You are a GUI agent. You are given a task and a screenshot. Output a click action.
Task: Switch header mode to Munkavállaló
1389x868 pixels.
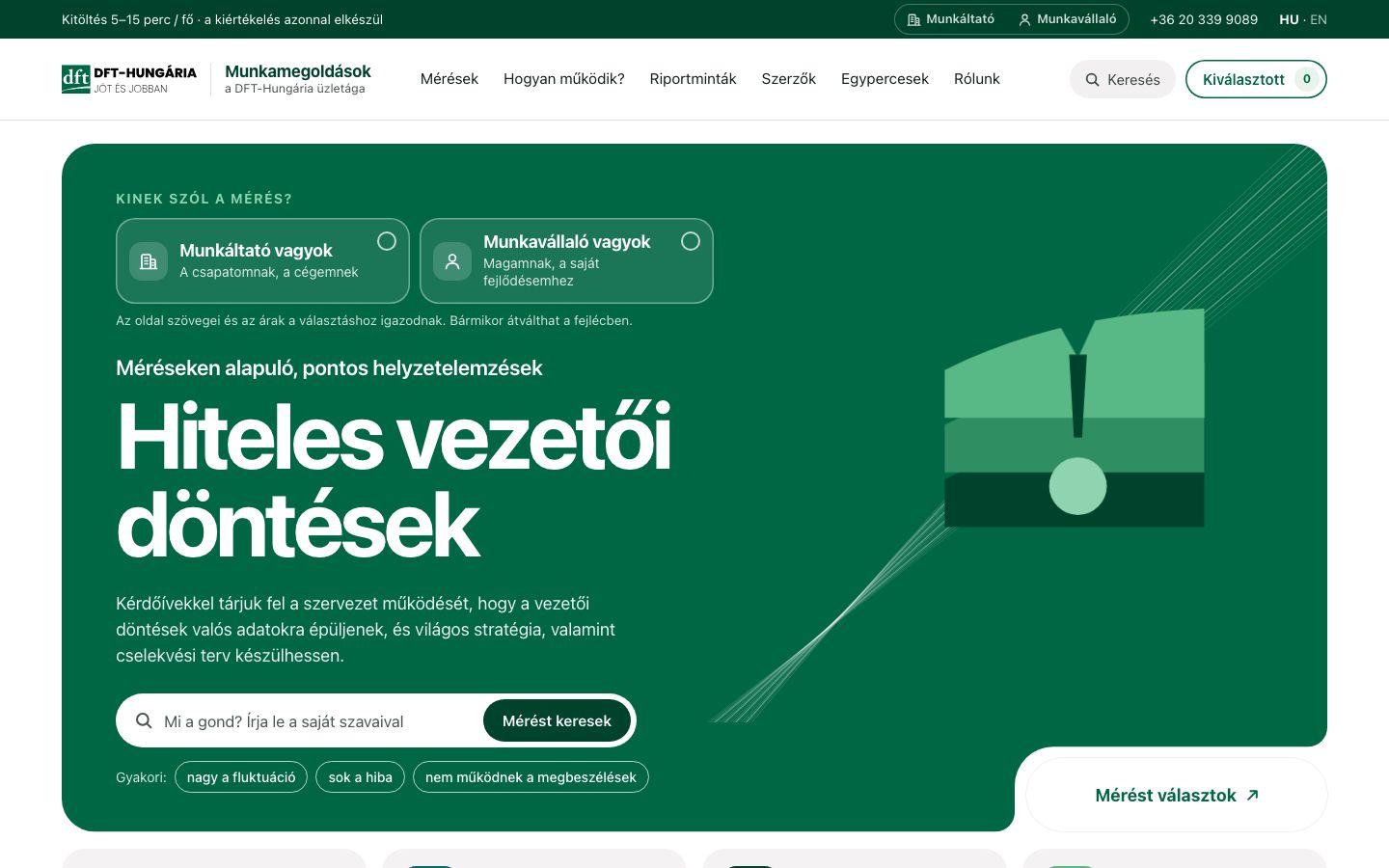coord(1068,19)
